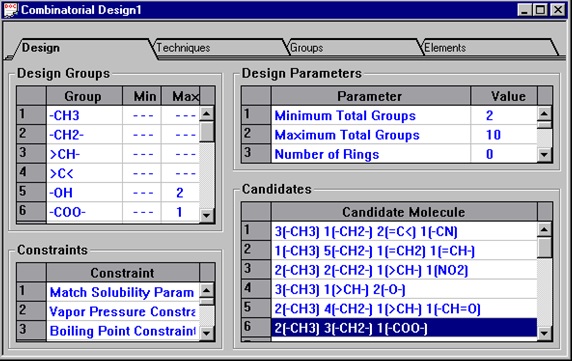Click the Max value 2 for -OH
The image size is (572, 361).
coord(180,193)
